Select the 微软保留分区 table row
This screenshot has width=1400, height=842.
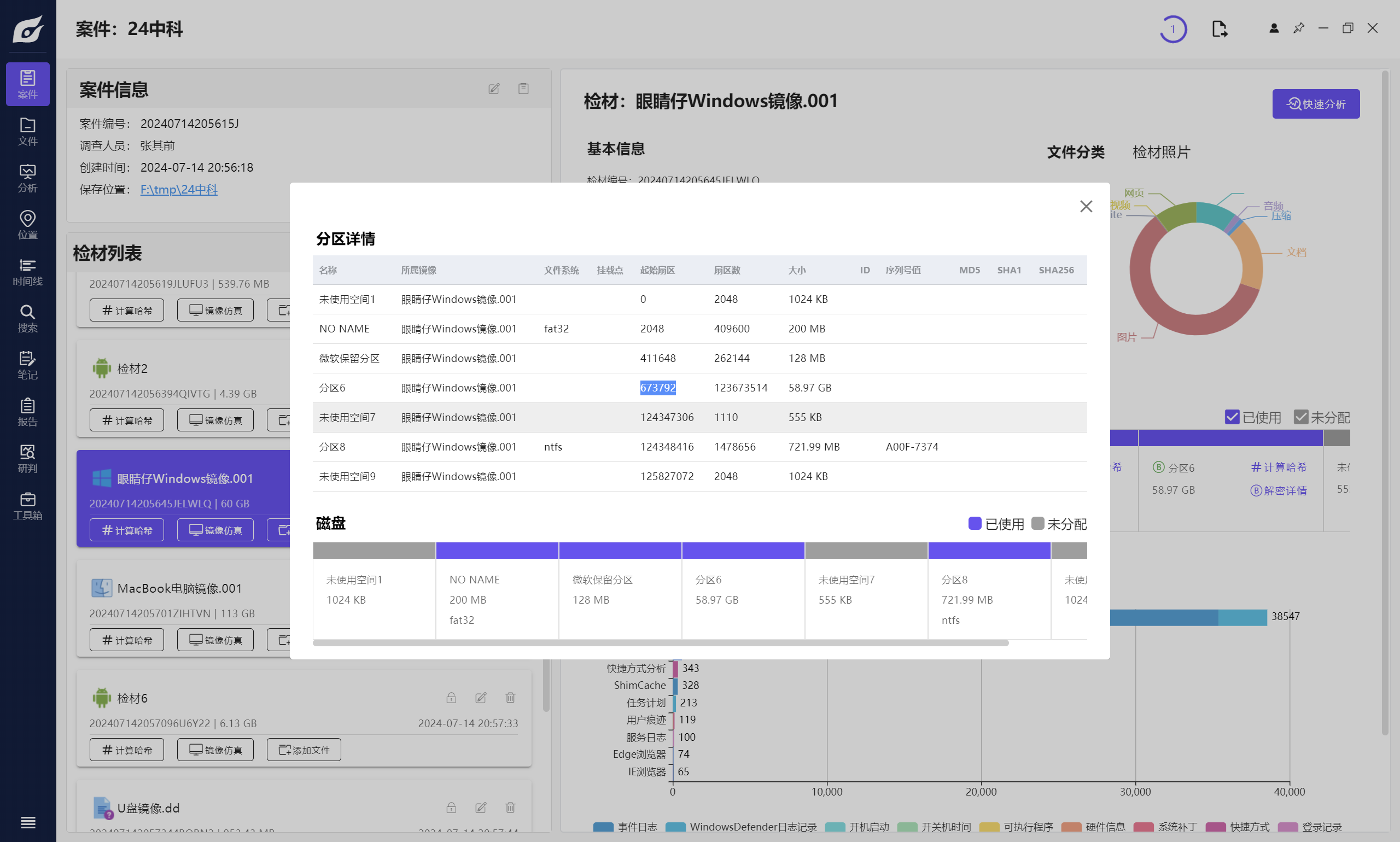(x=699, y=359)
